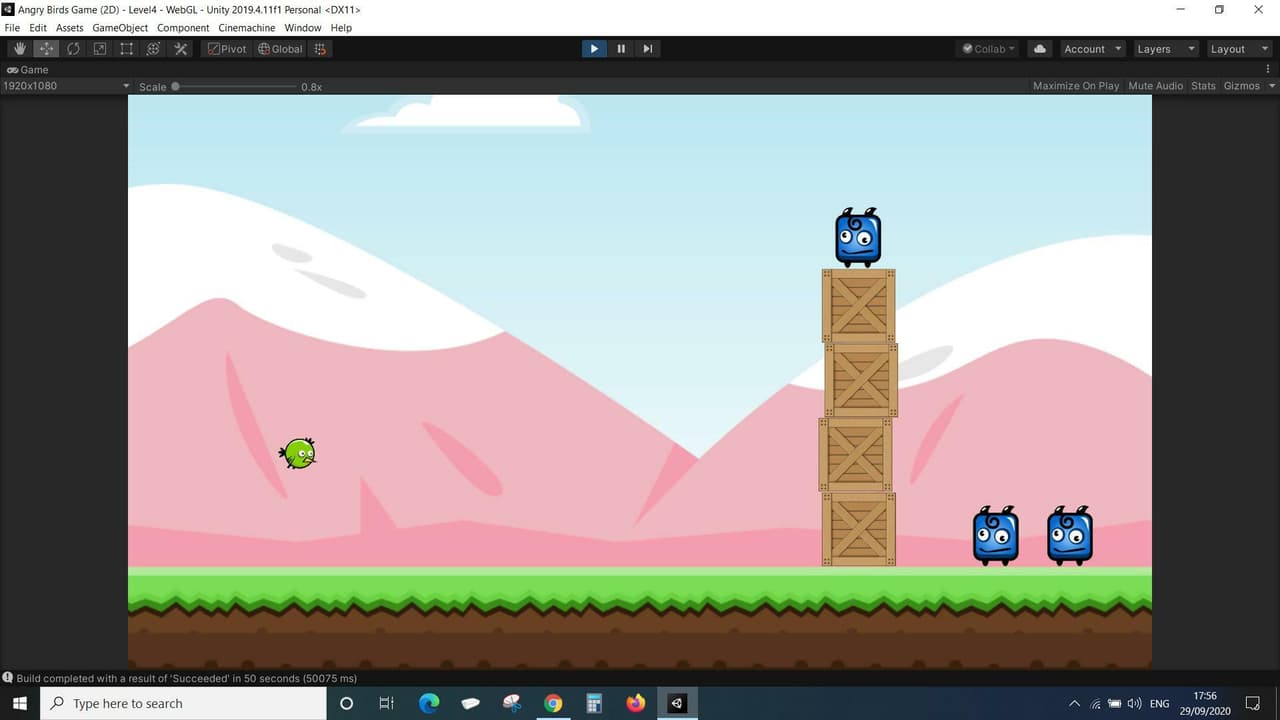Select the Move tool
Viewport: 1280px width, 720px height.
click(x=47, y=49)
